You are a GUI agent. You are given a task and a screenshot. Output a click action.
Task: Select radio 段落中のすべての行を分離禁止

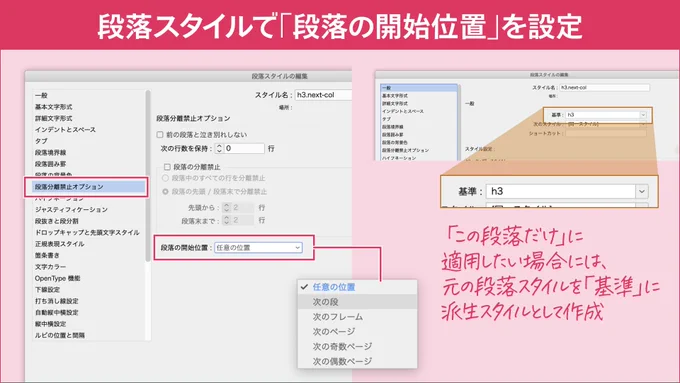pos(165,178)
